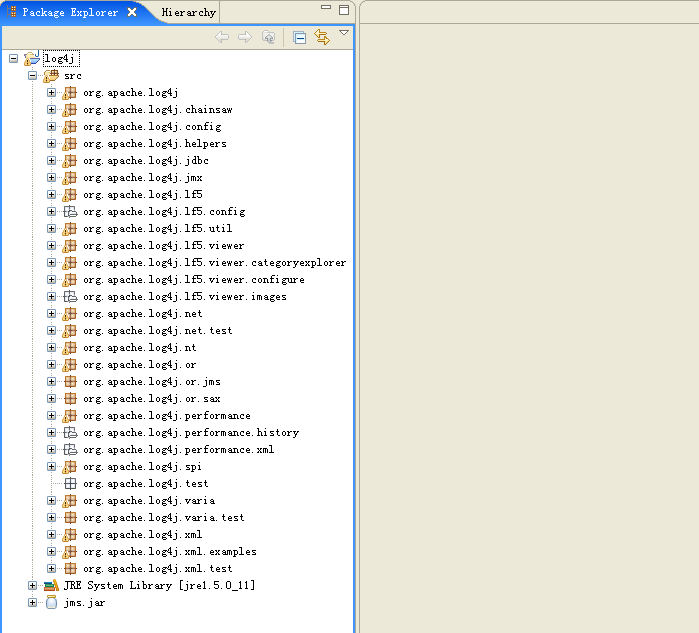Select JRE System Library [jre1.5.0_11] label
This screenshot has height=633, width=699.
pos(159,585)
